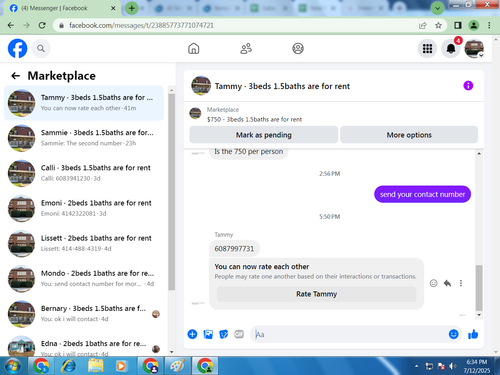Click the 'send your contact number' message bubble
Screen dimensions: 500x375
pos(422,194)
